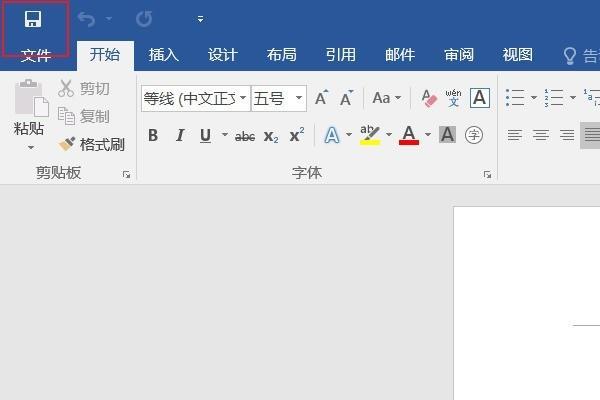Viewport: 600px width, 400px height.
Task: Open the font name dropdown
Action: pos(243,98)
